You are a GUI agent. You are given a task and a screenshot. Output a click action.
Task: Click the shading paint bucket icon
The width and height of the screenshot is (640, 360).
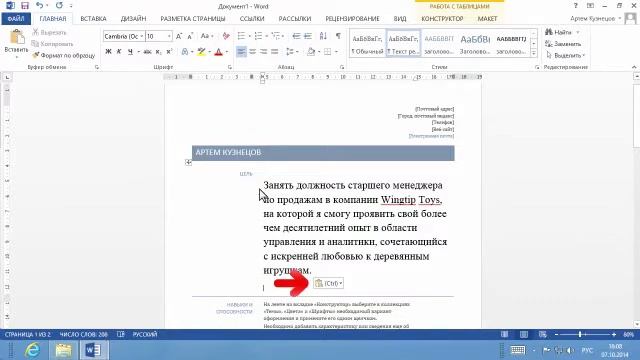[311, 52]
